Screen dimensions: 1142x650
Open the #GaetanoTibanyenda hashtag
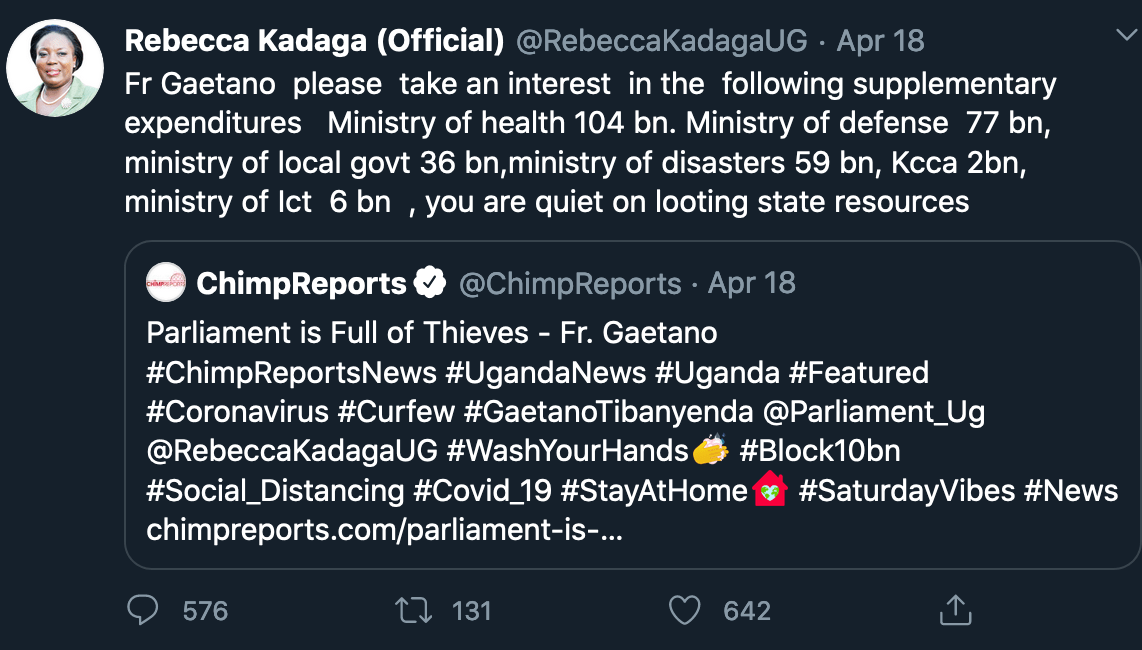(x=608, y=412)
